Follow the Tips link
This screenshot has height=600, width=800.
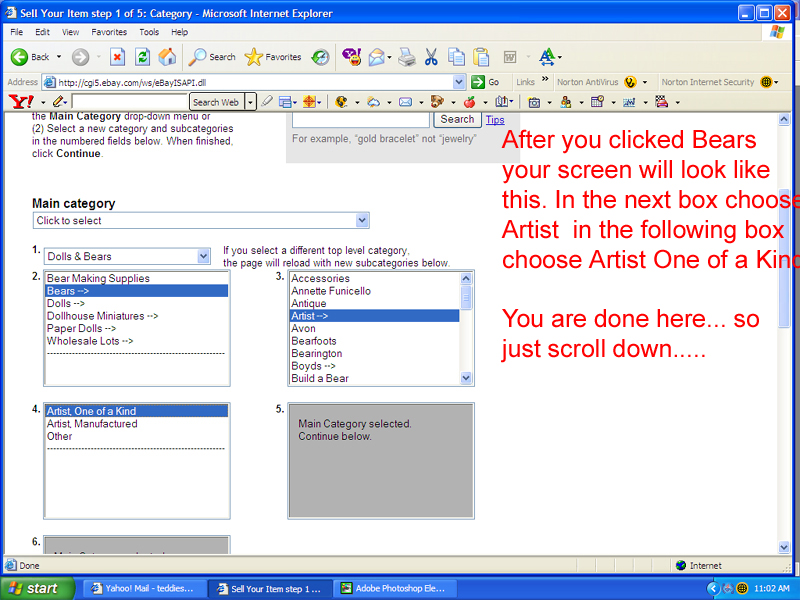pos(495,120)
